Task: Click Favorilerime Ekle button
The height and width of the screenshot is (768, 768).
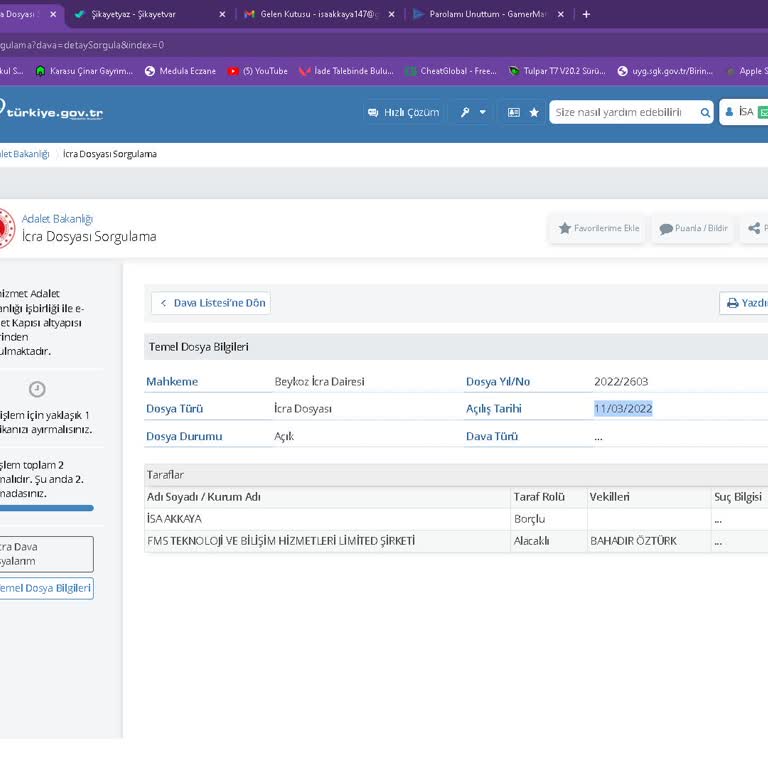Action: coord(598,228)
